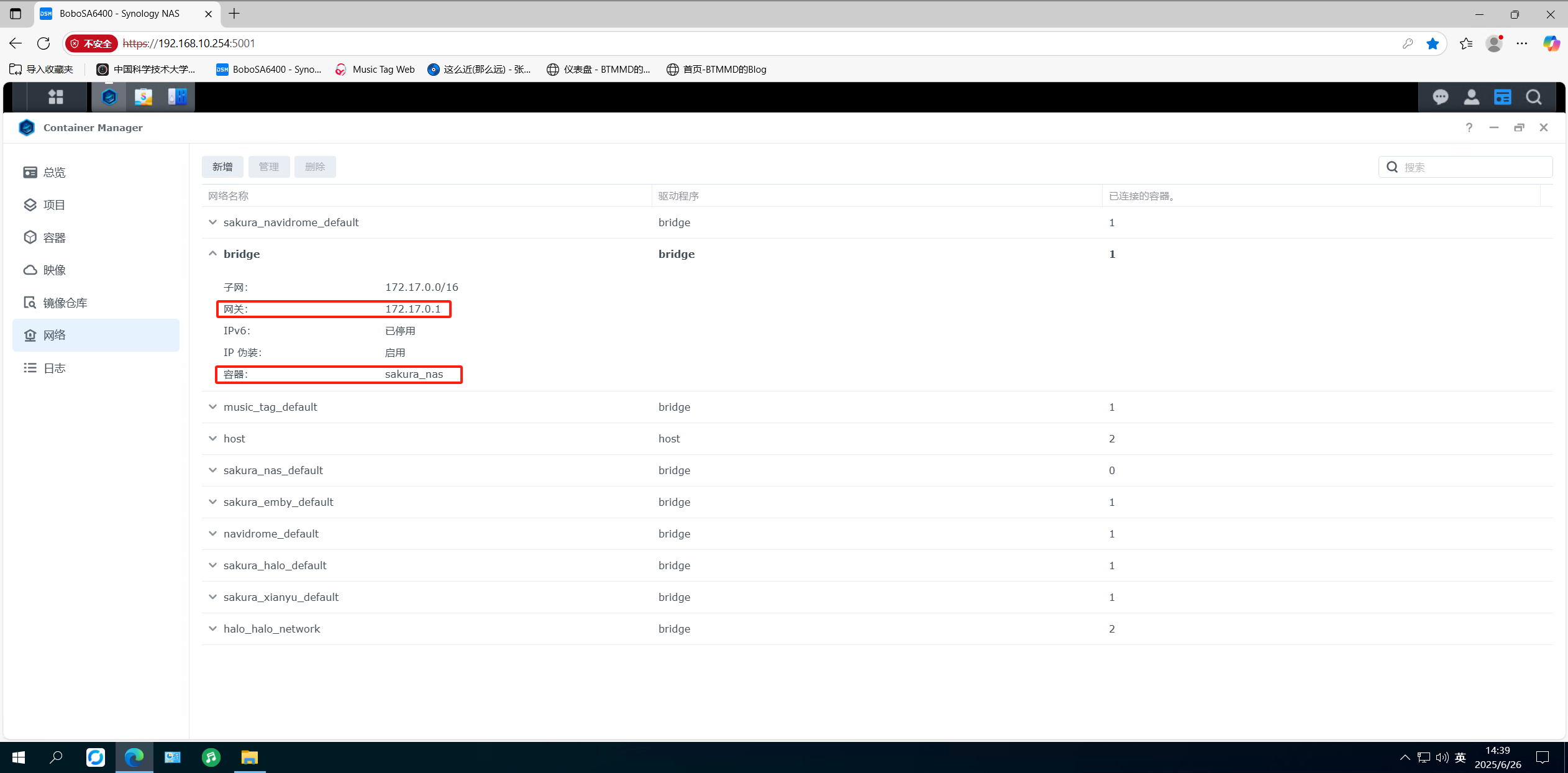Viewport: 1568px width, 773px height.
Task: Refresh the browser page
Action: [43, 43]
